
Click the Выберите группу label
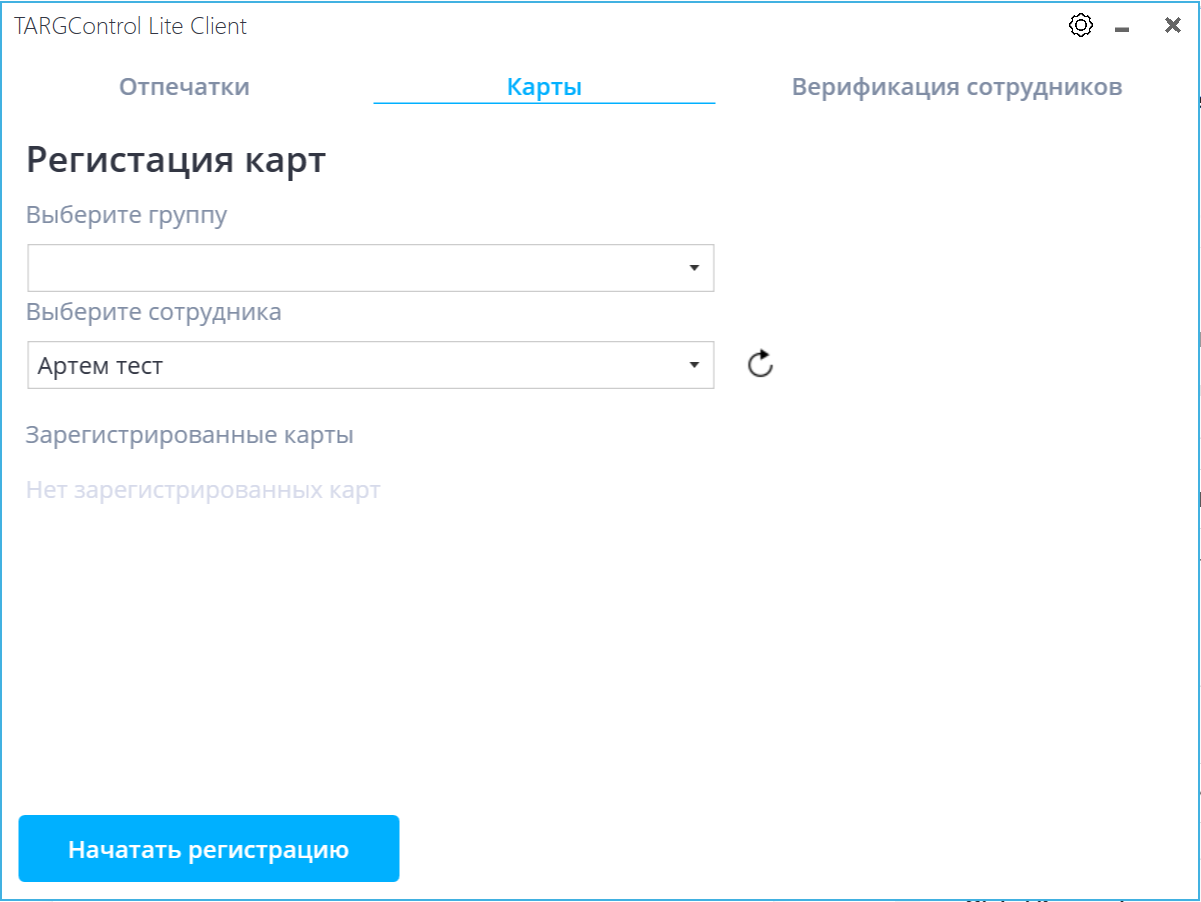127,215
